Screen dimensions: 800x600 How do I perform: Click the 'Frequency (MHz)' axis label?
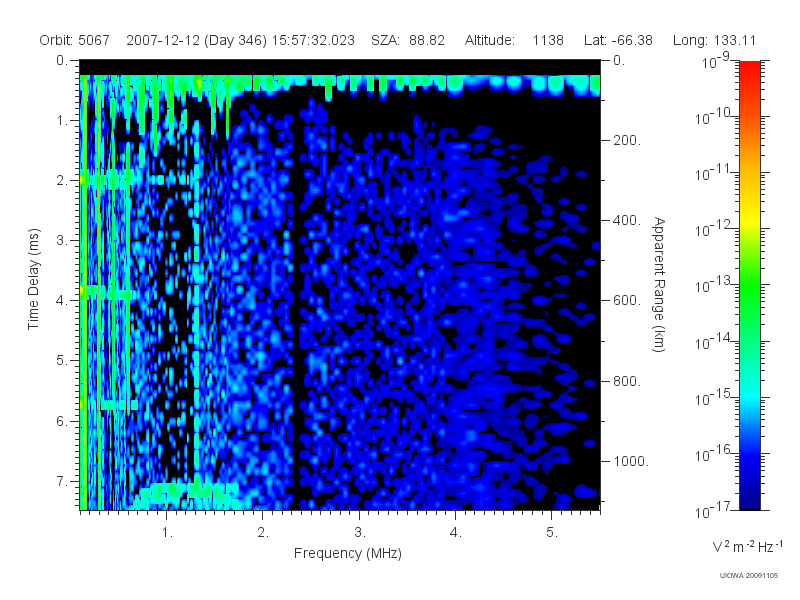(347, 553)
